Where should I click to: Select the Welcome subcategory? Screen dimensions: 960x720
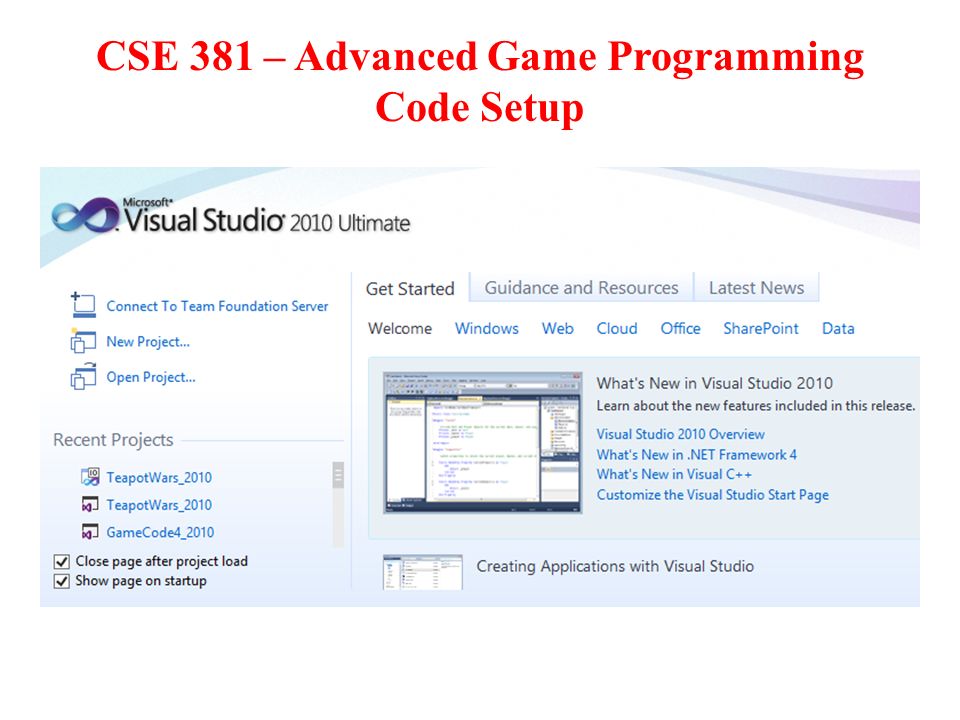tap(400, 329)
